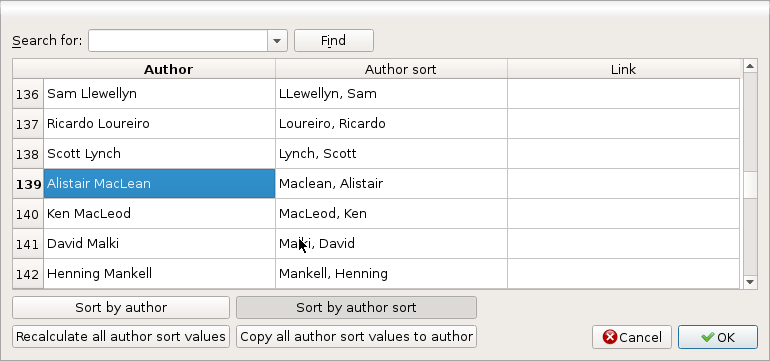
Task: Select the Sam Llewellyn author cell
Action: [160, 94]
